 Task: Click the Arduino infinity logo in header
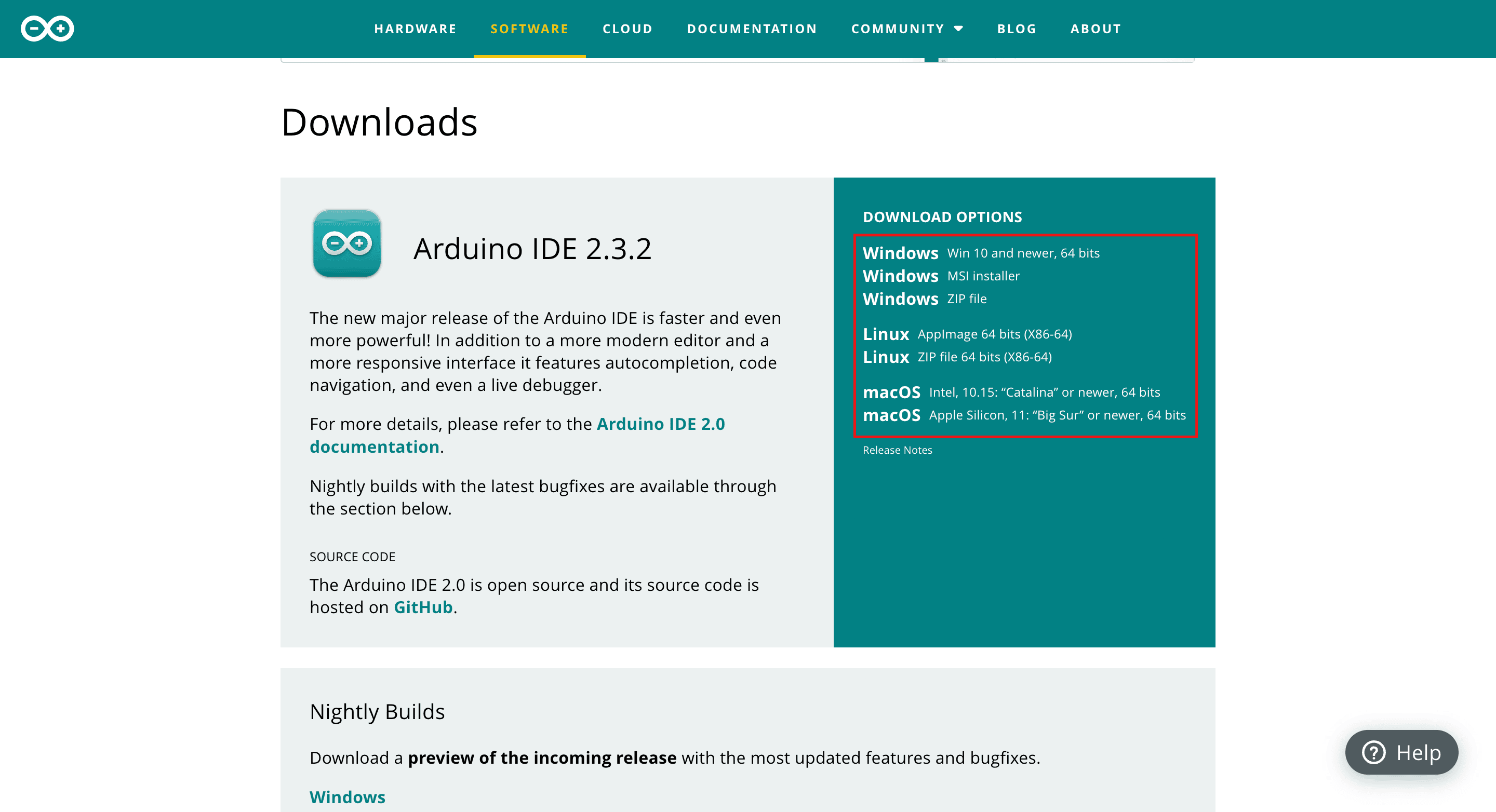pos(47,29)
